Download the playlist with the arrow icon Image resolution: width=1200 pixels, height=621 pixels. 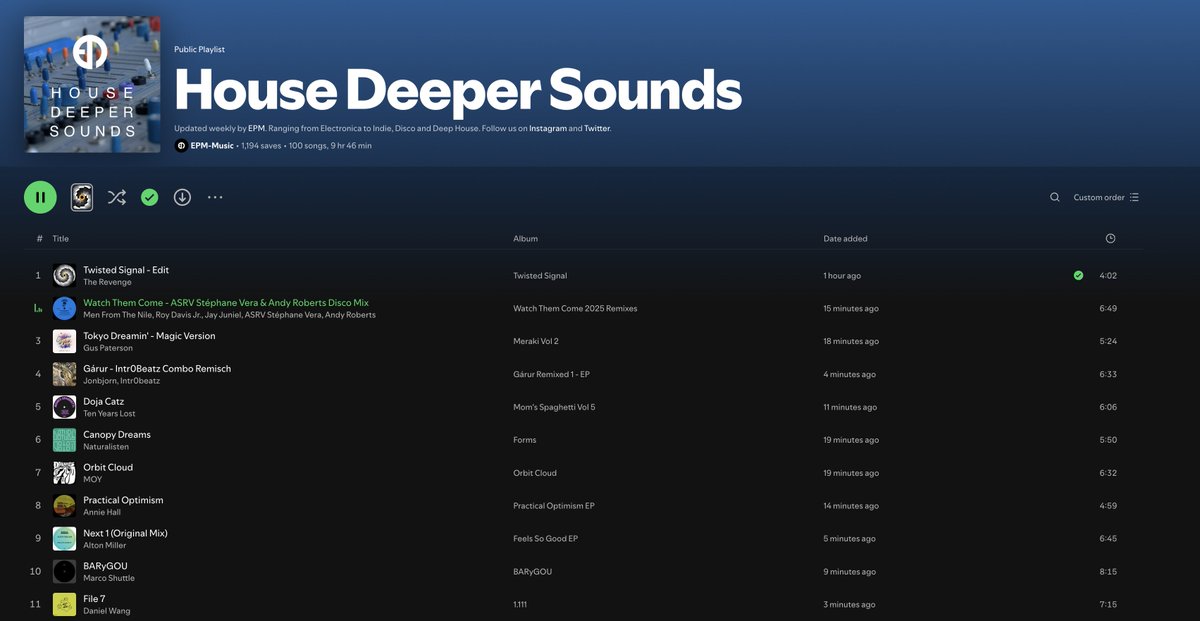pos(182,197)
